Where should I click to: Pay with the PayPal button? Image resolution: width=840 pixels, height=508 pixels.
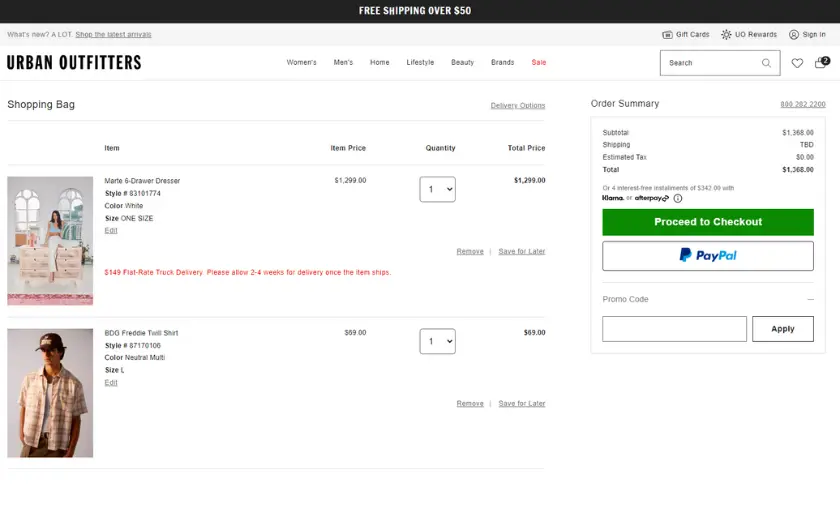pyautogui.click(x=708, y=256)
